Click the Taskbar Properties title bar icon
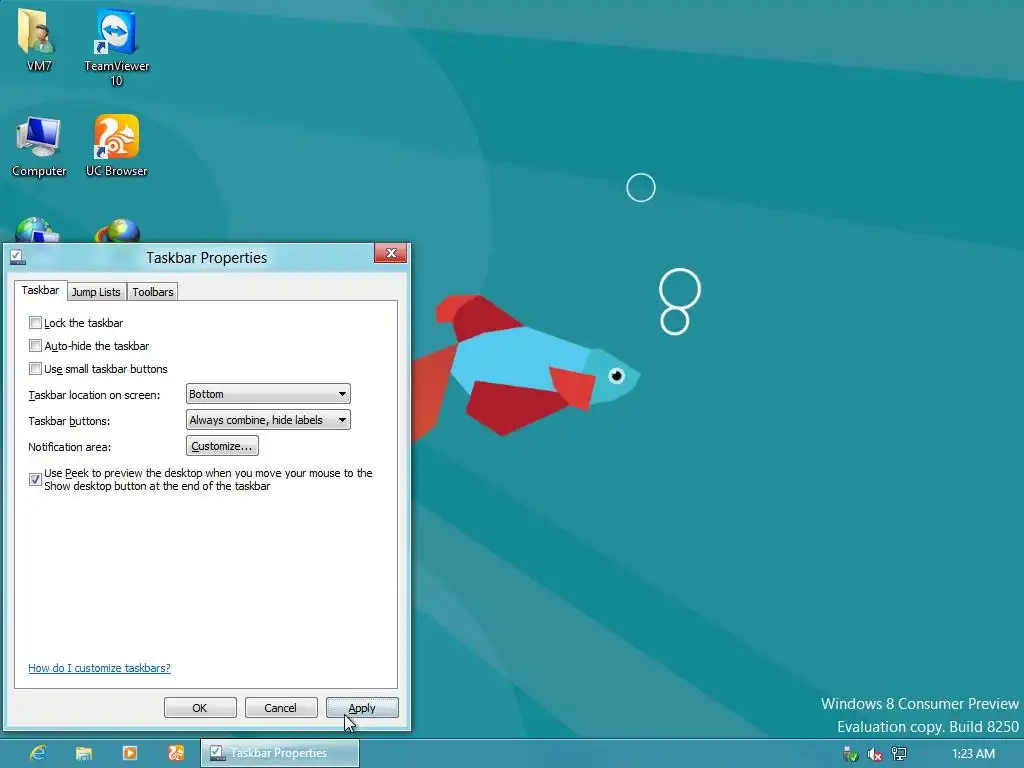The image size is (1024, 768). (x=18, y=257)
